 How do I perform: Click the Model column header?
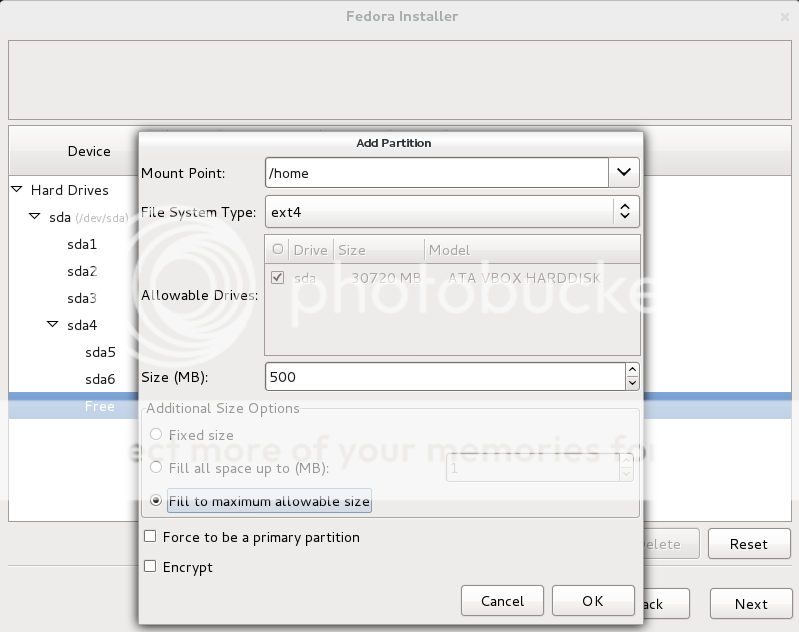coord(532,250)
